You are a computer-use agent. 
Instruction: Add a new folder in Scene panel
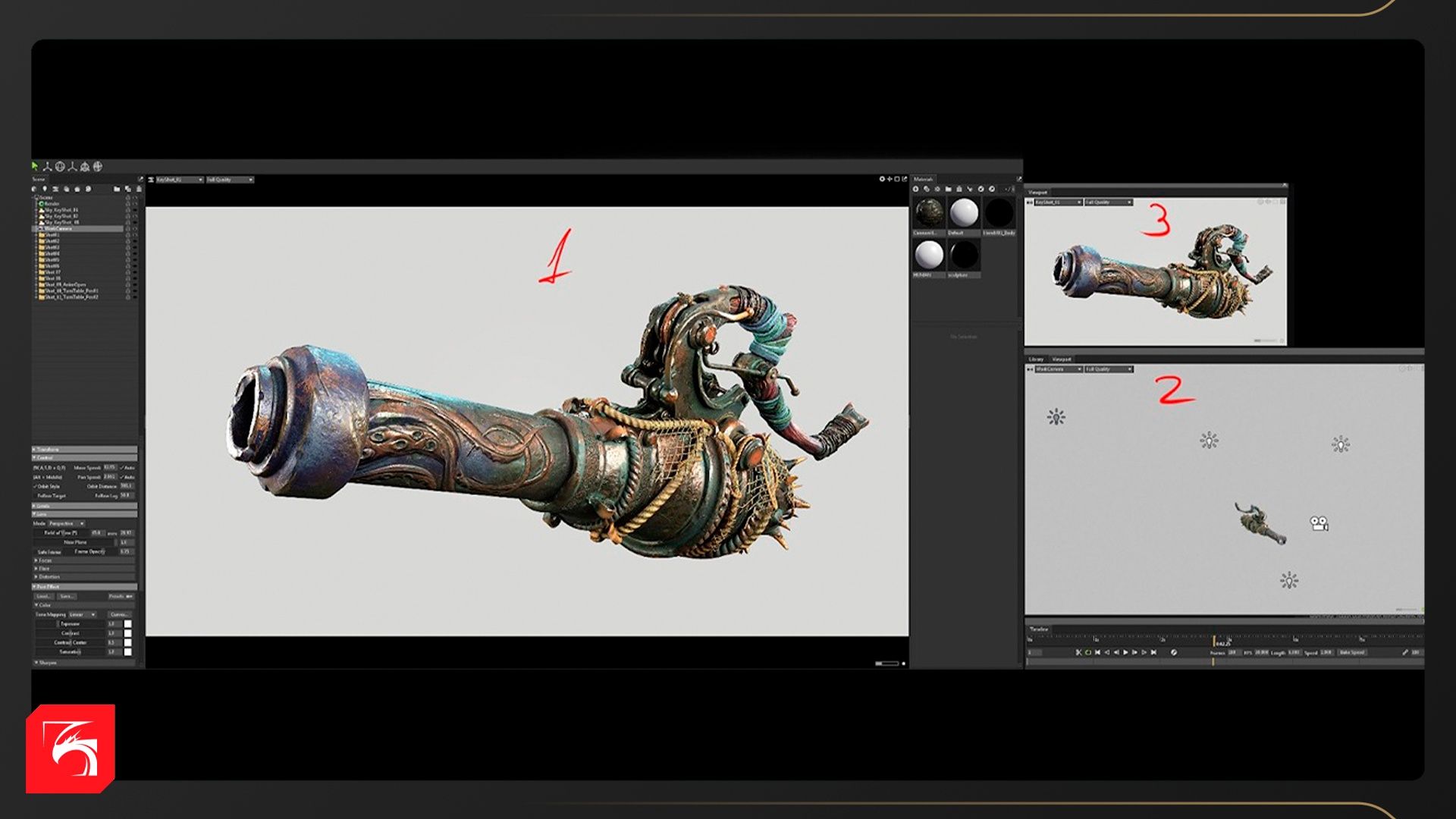click(117, 189)
